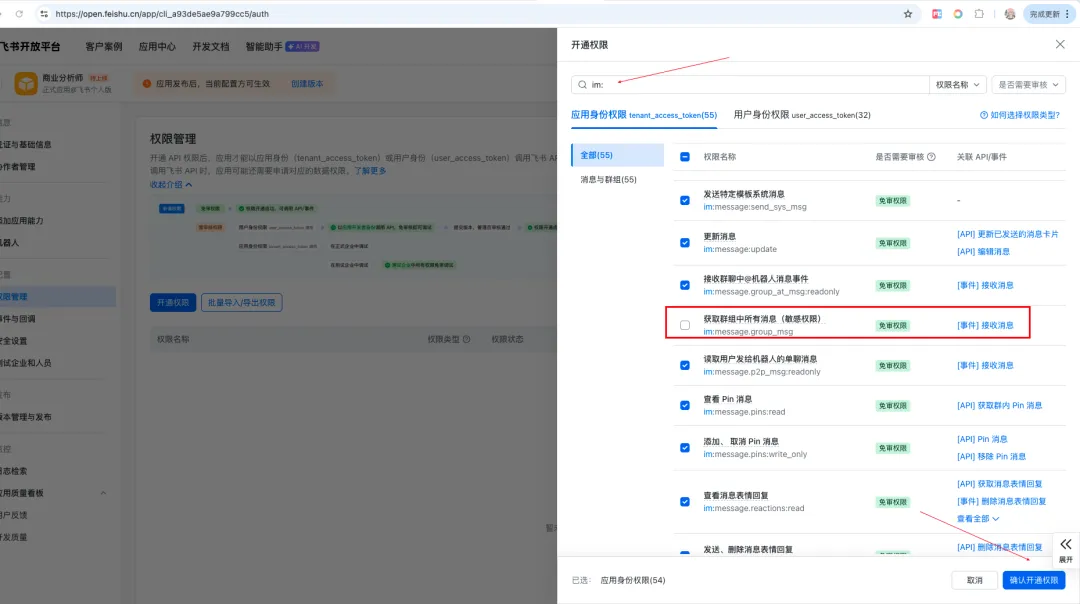Click the orange browser extension icon
Image resolution: width=1080 pixels, height=604 pixels.
(x=958, y=14)
